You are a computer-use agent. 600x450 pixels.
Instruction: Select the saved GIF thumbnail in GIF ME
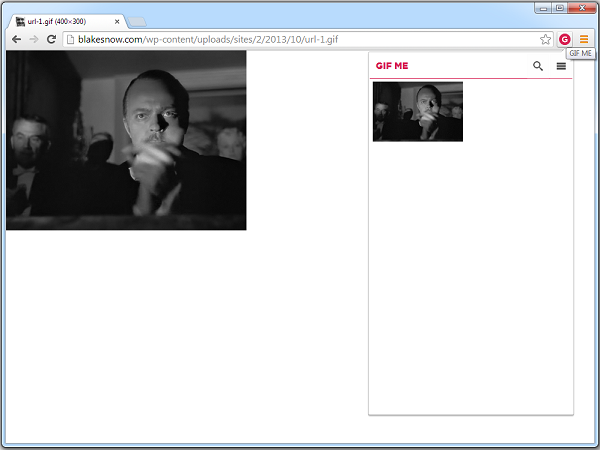point(418,111)
